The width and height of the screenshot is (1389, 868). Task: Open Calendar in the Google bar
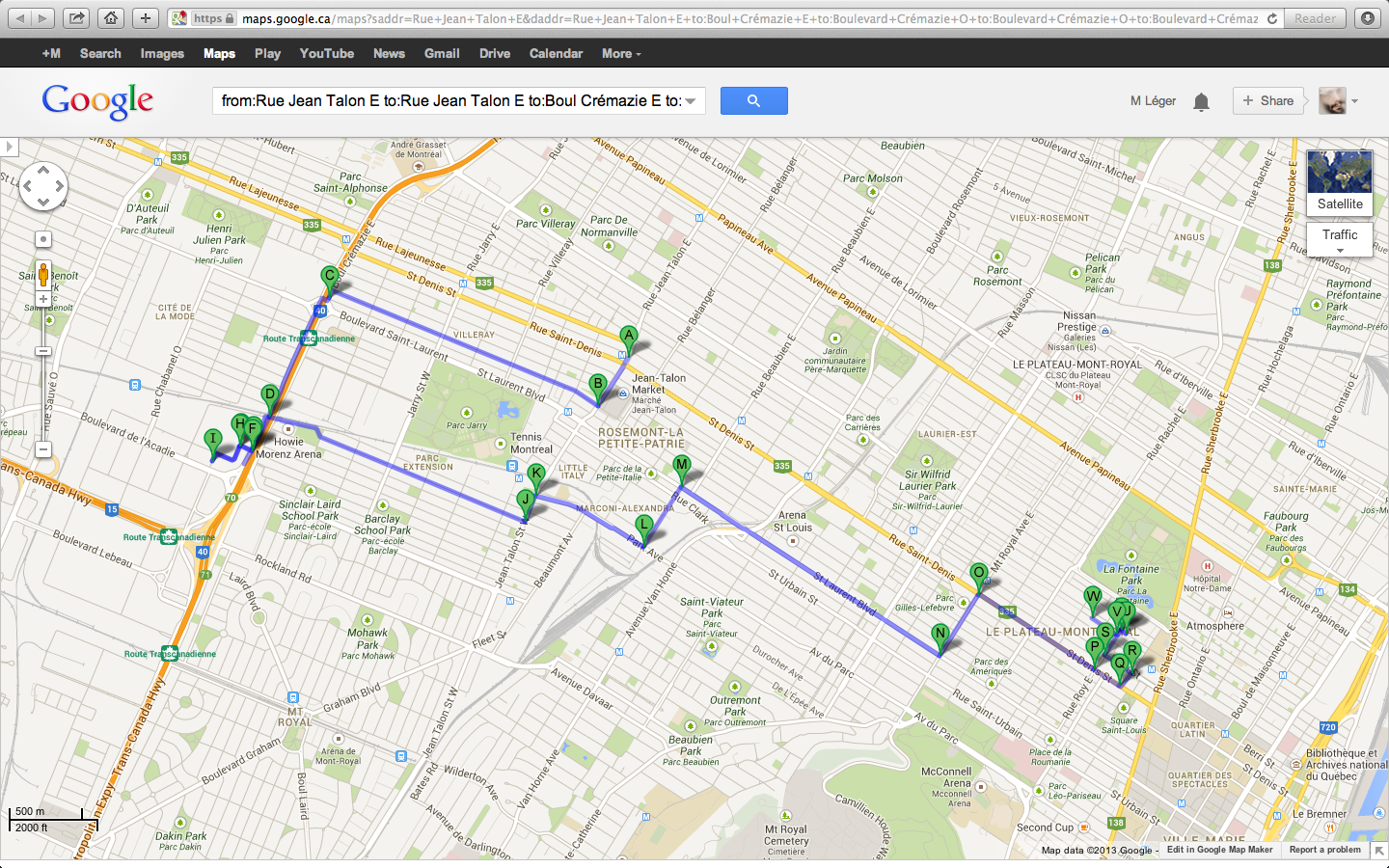coord(556,53)
